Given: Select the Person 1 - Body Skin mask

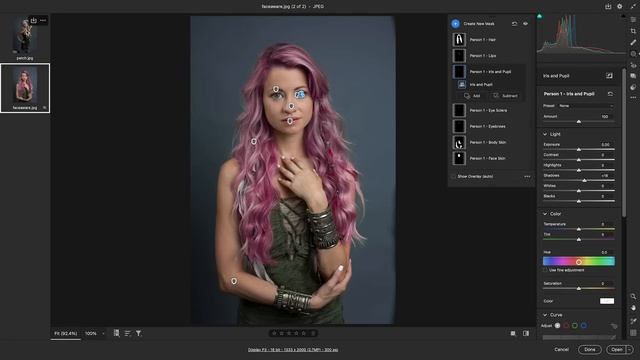Looking at the screenshot, I should (489, 142).
